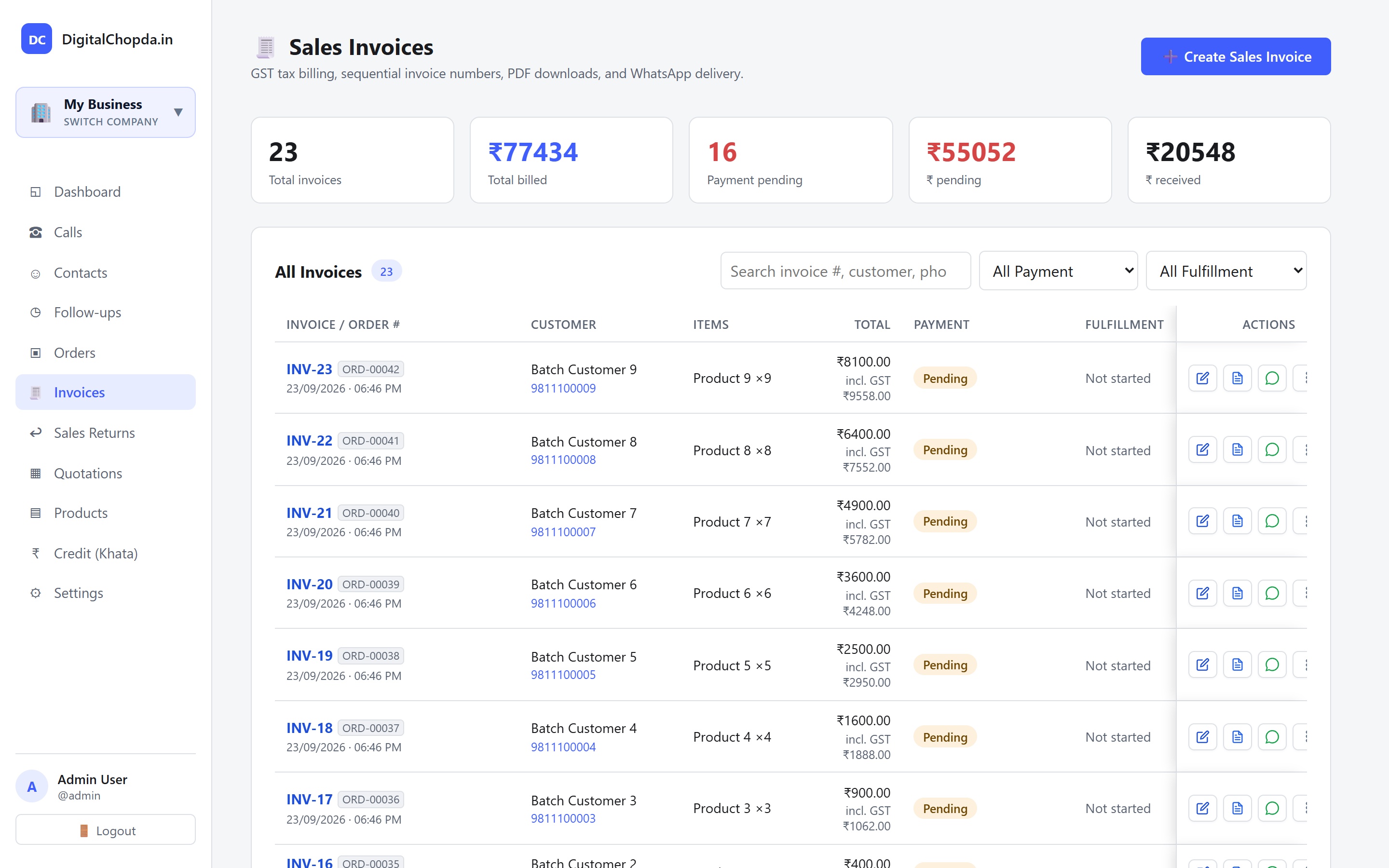Click phone number 9811100008
This screenshot has height=868, width=1389.
pyautogui.click(x=563, y=460)
